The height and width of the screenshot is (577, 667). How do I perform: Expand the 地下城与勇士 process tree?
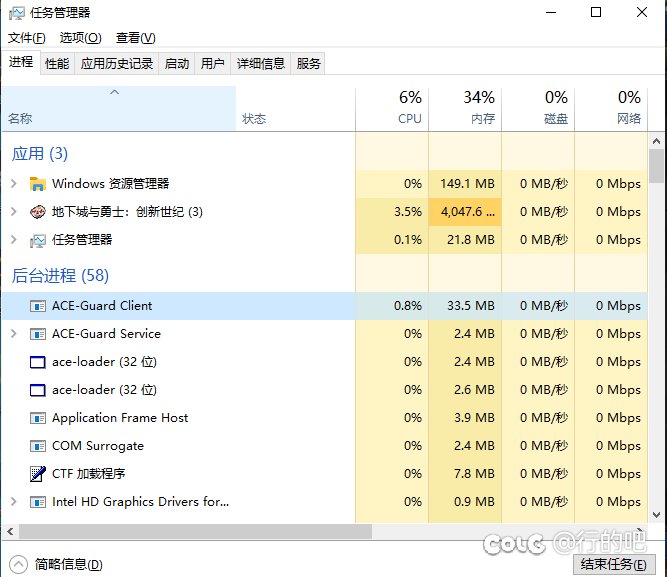click(13, 212)
